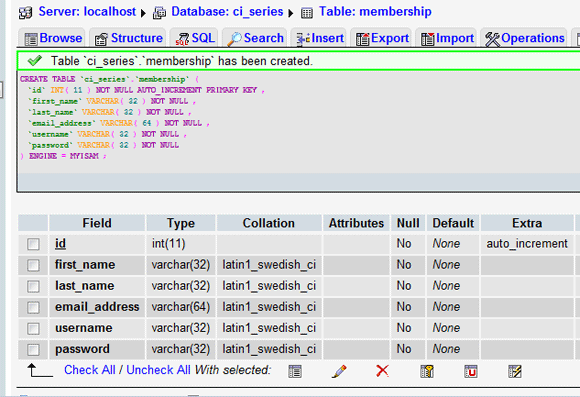Click the Import tab icon
The height and width of the screenshot is (397, 580).
click(x=428, y=39)
